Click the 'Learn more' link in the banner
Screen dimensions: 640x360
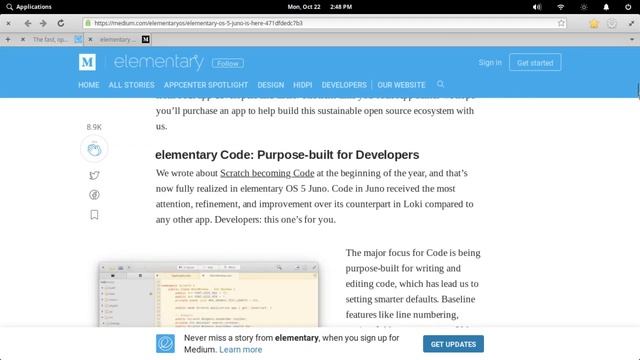click(240, 350)
